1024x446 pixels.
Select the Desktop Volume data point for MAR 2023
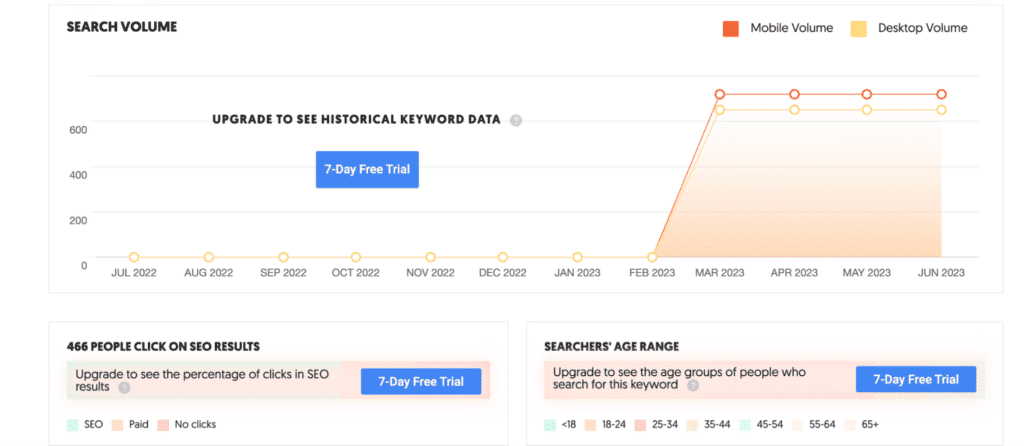pyautogui.click(x=720, y=110)
